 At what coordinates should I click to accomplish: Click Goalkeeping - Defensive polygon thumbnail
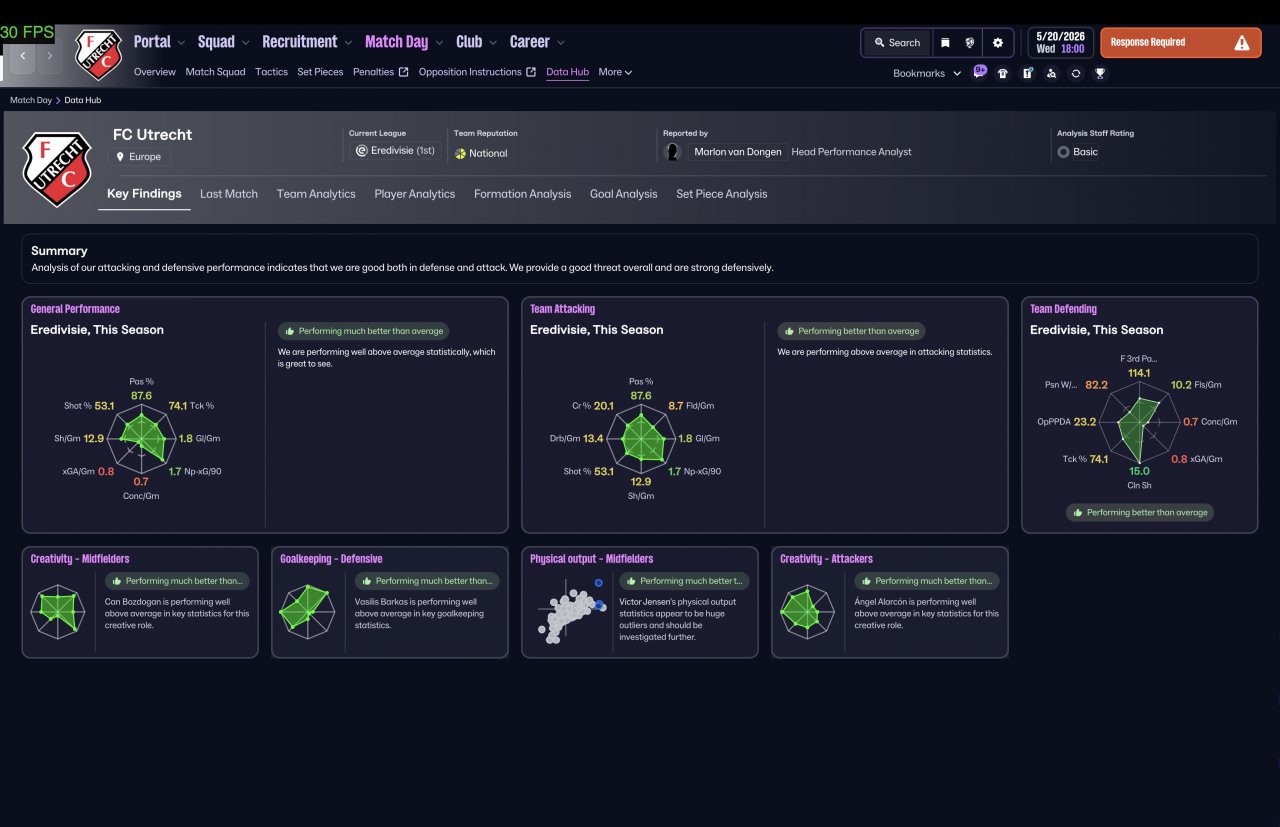coord(309,613)
